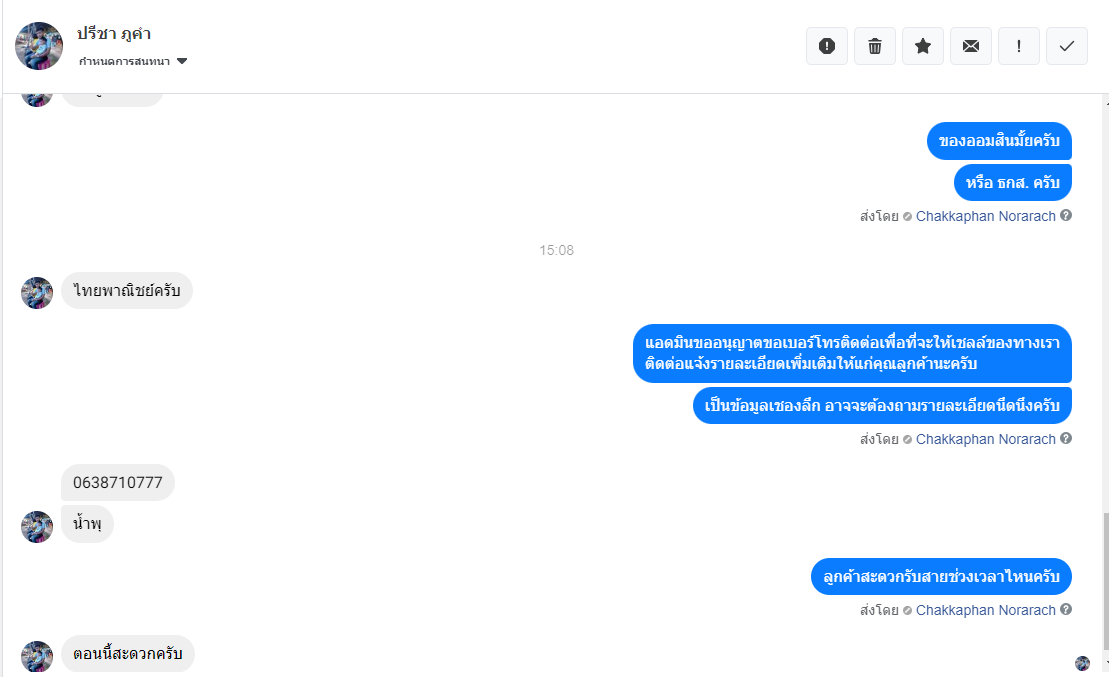Viewport: 1109px width, 677px height.
Task: Delete conversation using trash icon
Action: tap(875, 46)
